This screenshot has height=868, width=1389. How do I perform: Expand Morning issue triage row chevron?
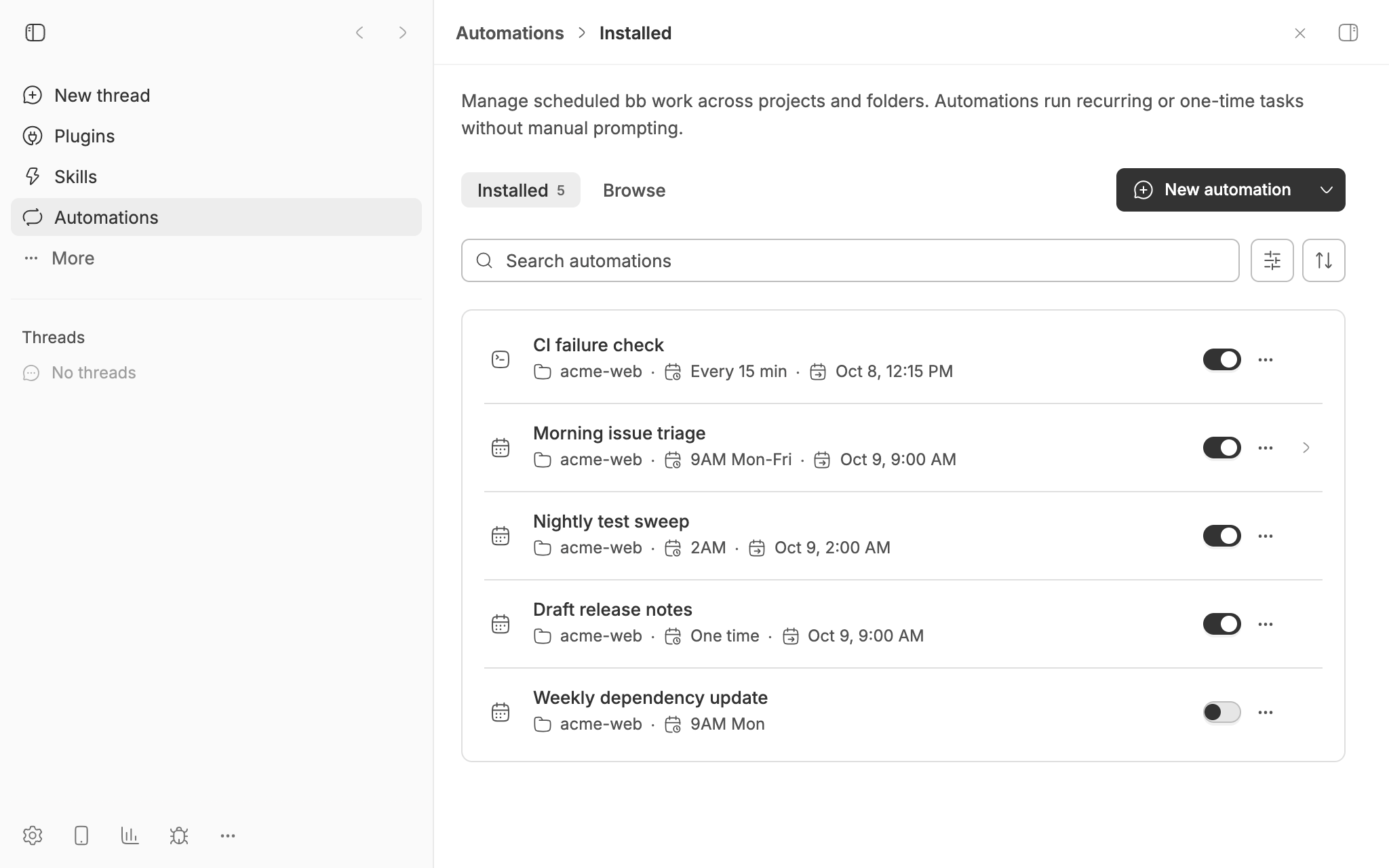click(1306, 448)
